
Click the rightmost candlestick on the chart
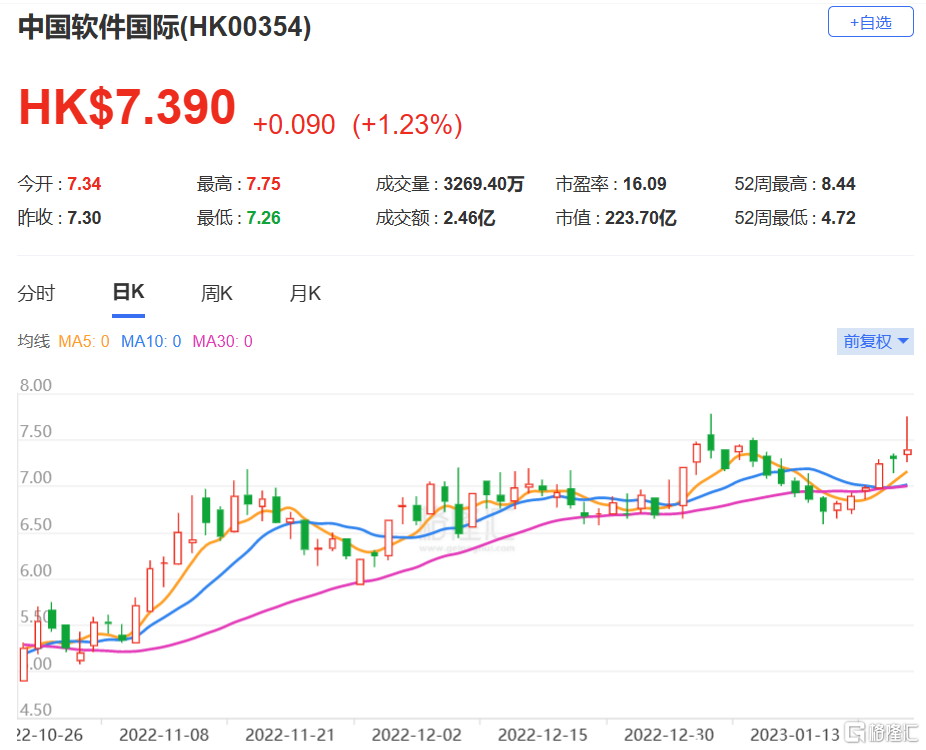[x=907, y=451]
